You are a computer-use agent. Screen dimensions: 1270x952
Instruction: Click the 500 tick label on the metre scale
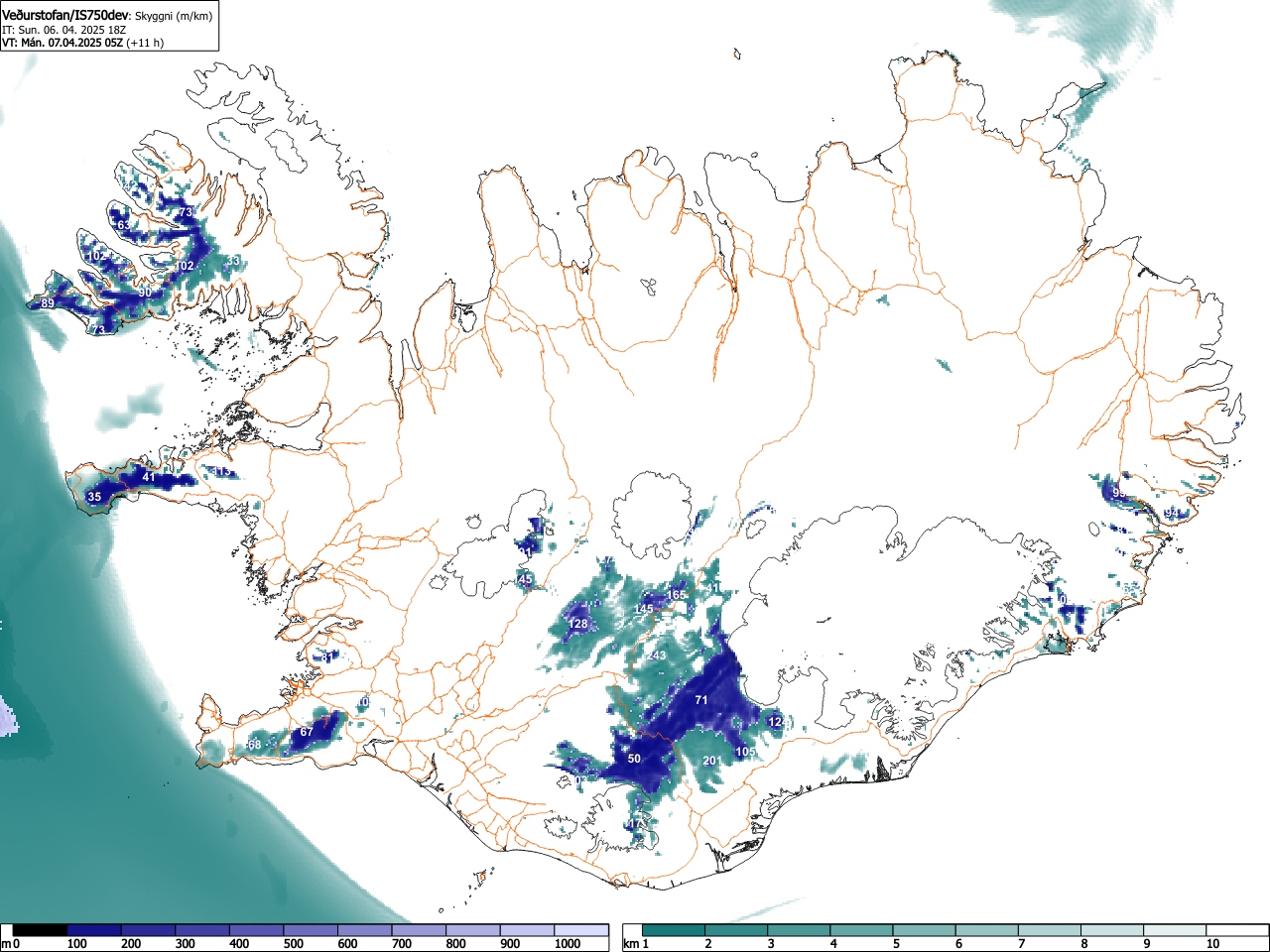pyautogui.click(x=293, y=944)
